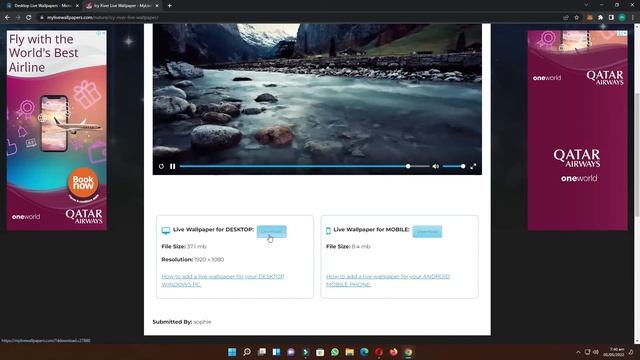Go back to the previous page
640x360 pixels.
pos(7,18)
